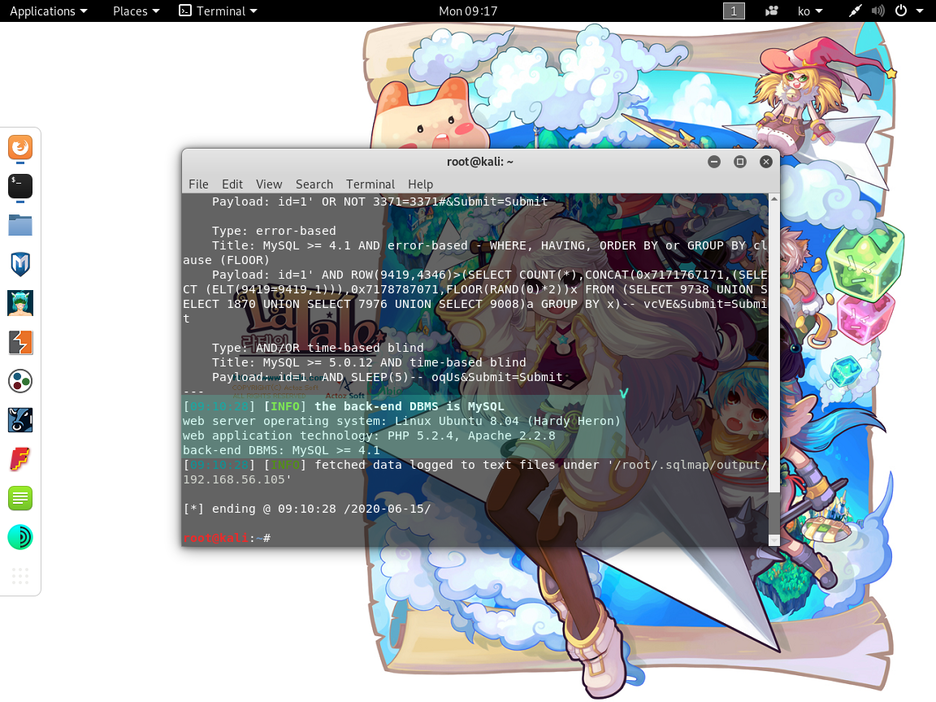Click the 'web server operating system' line
Screen dimensions: 936x702
[x=402, y=421]
